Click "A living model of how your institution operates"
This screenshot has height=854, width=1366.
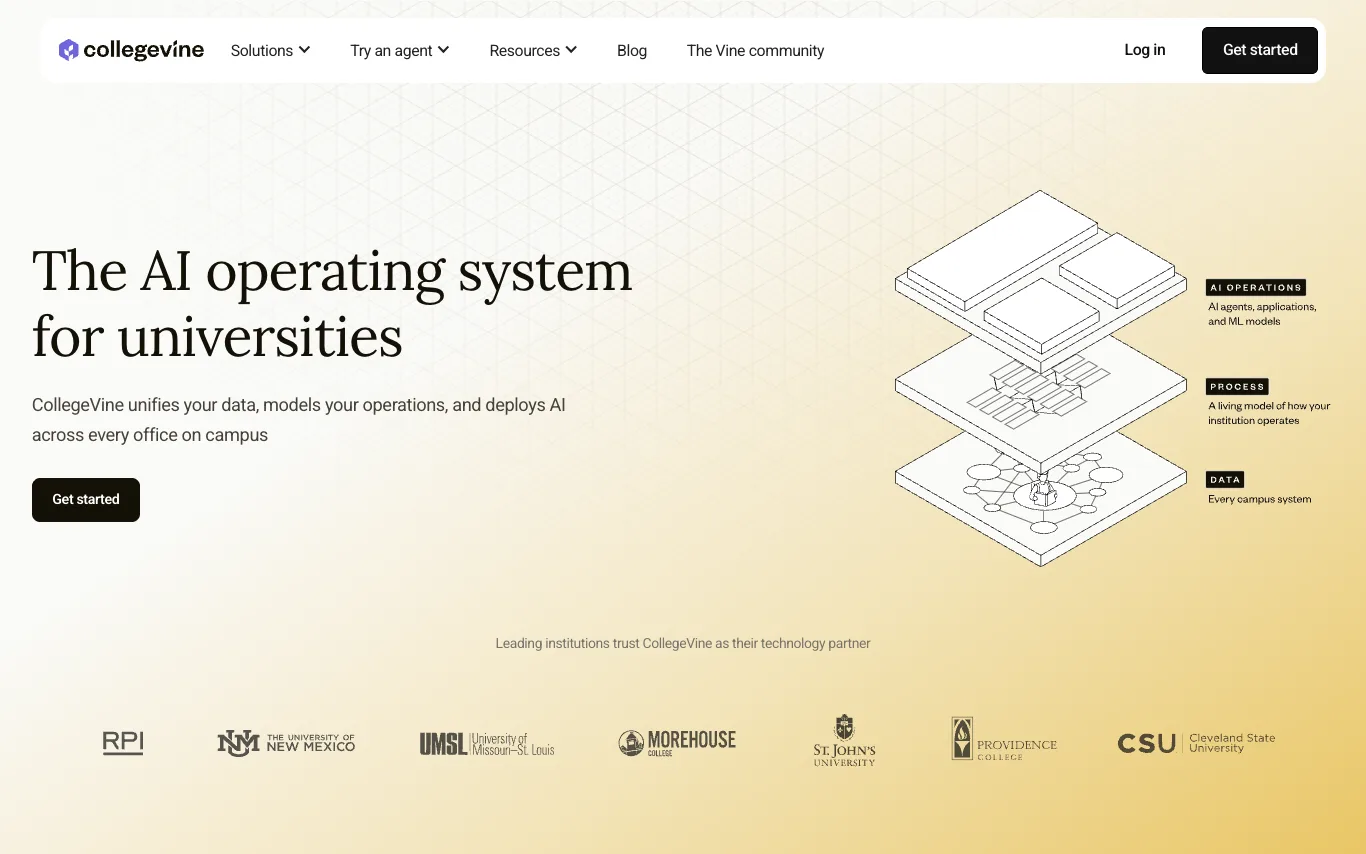(1269, 413)
